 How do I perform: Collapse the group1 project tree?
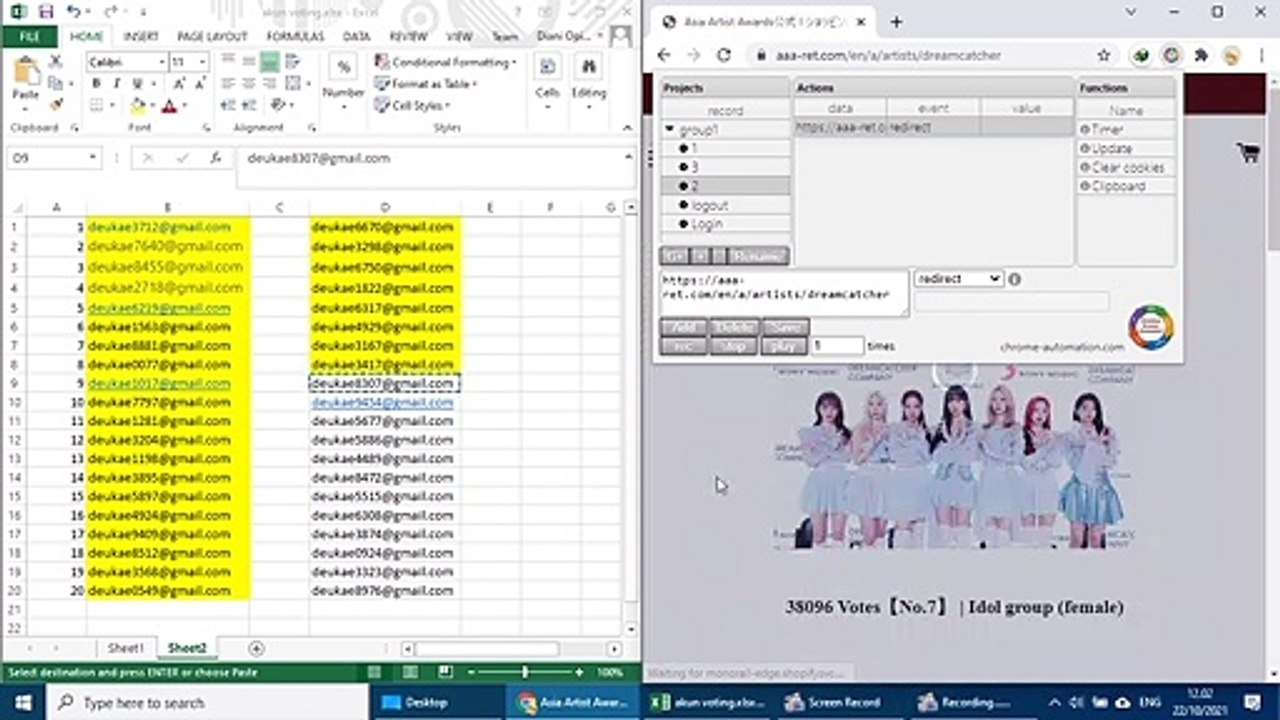point(670,129)
